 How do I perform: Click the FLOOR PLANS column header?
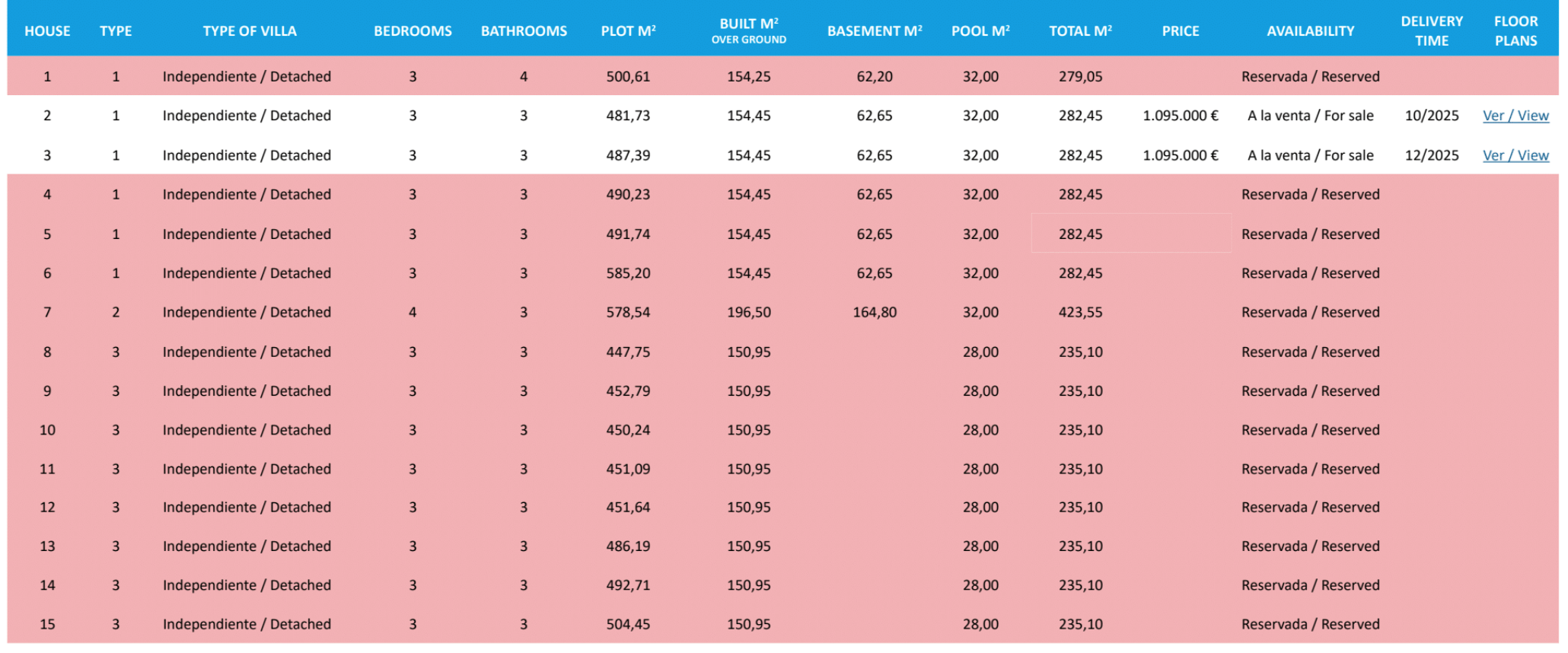[x=1515, y=31]
